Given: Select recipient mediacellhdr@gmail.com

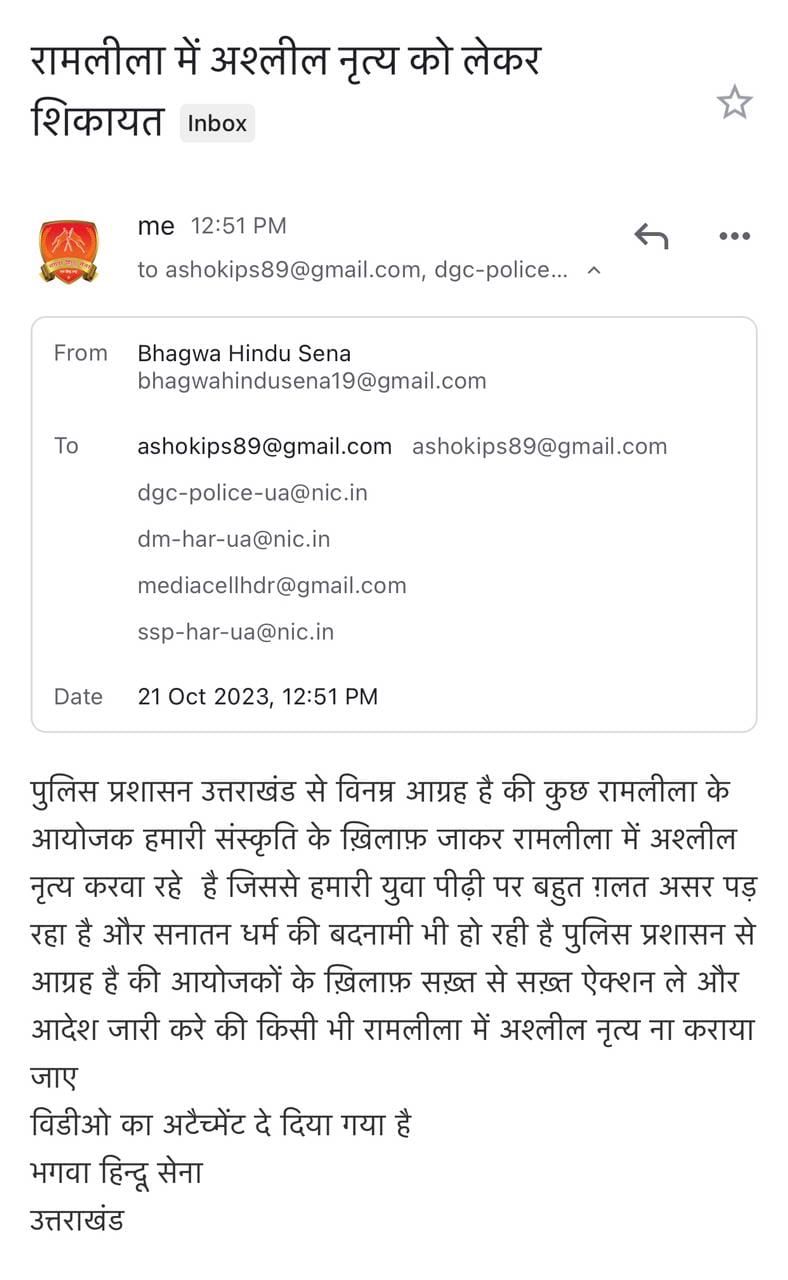Looking at the screenshot, I should pyautogui.click(x=272, y=585).
